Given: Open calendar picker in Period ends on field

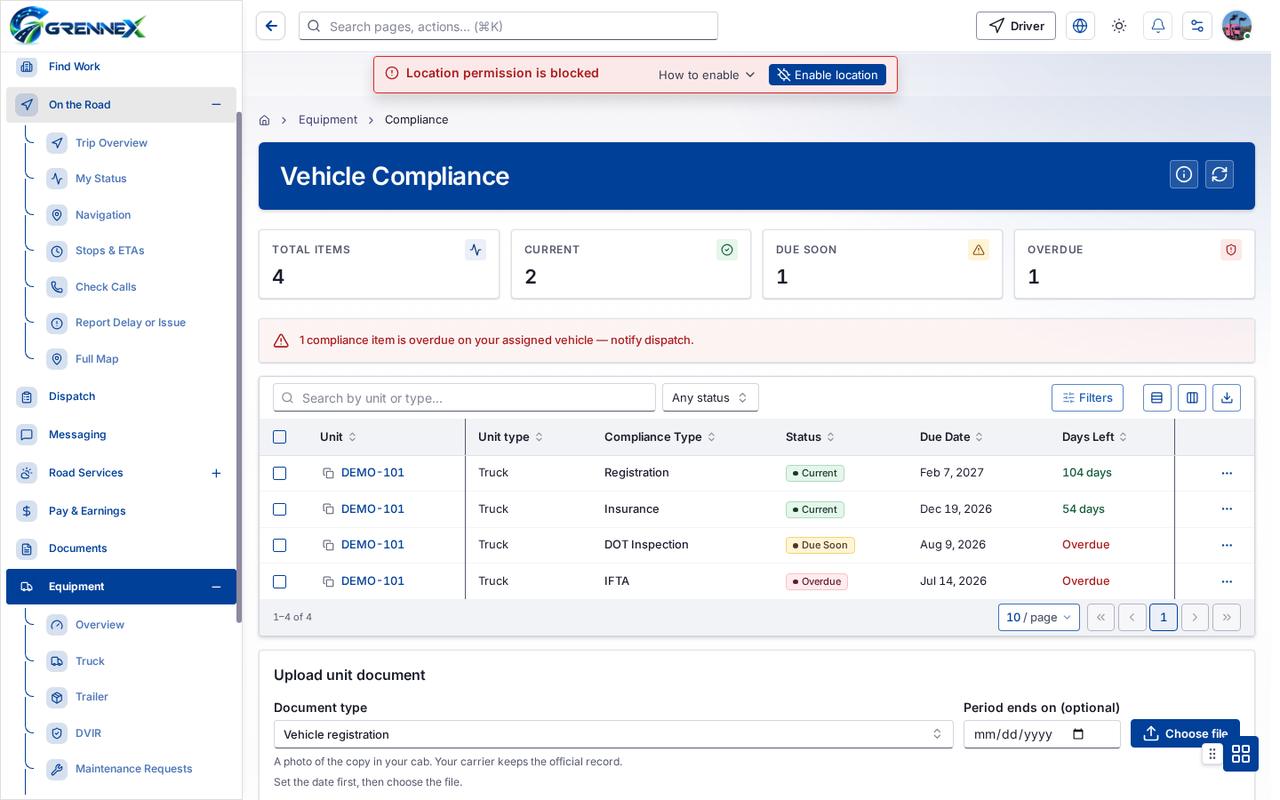Looking at the screenshot, I should (x=1078, y=734).
